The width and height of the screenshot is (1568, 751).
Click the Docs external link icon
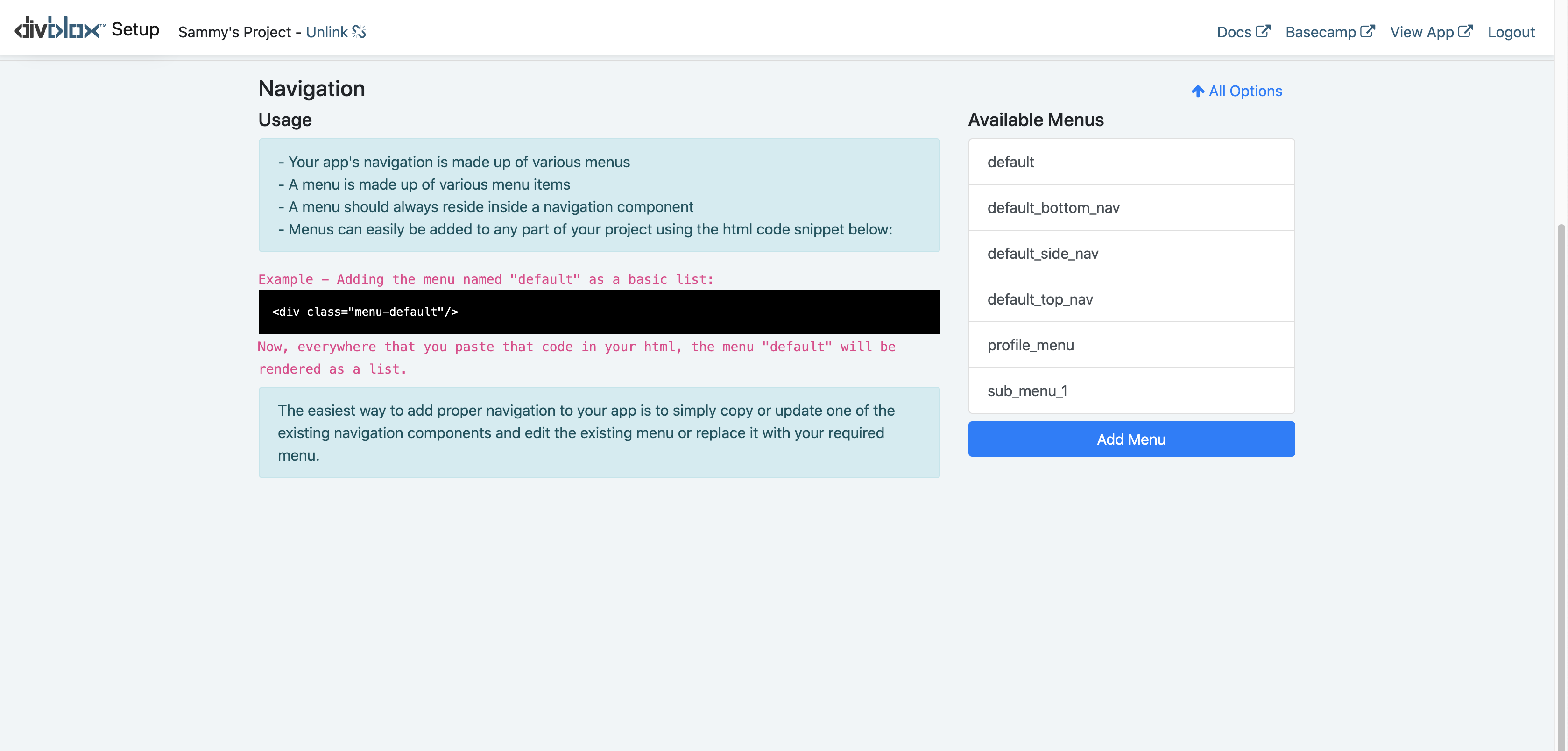coord(1263,31)
